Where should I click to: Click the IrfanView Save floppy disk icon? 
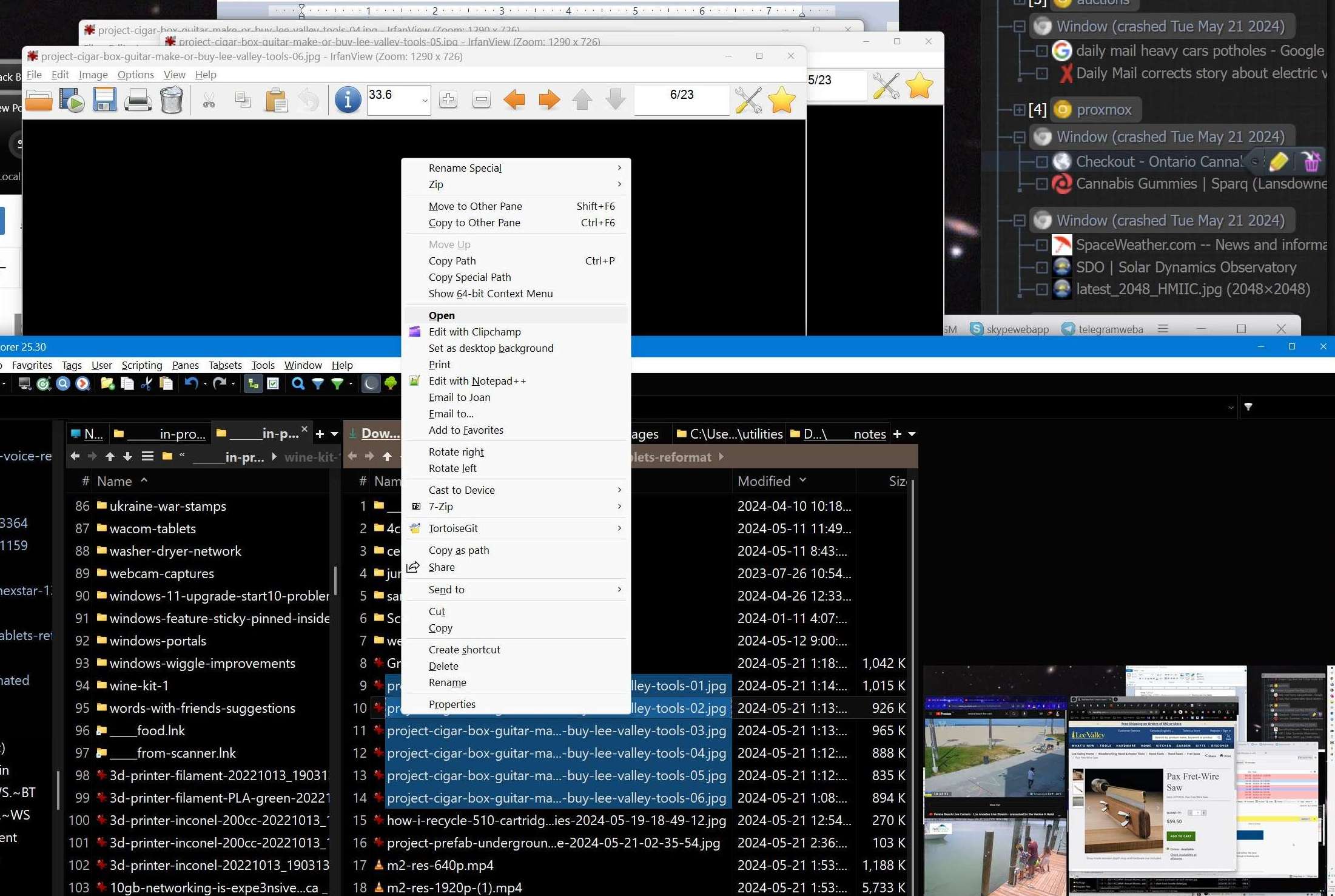pos(104,99)
